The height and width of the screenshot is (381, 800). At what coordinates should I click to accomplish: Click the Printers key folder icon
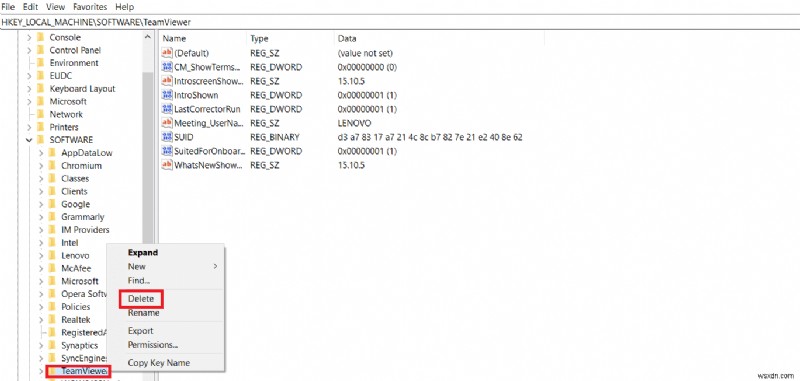pos(40,127)
